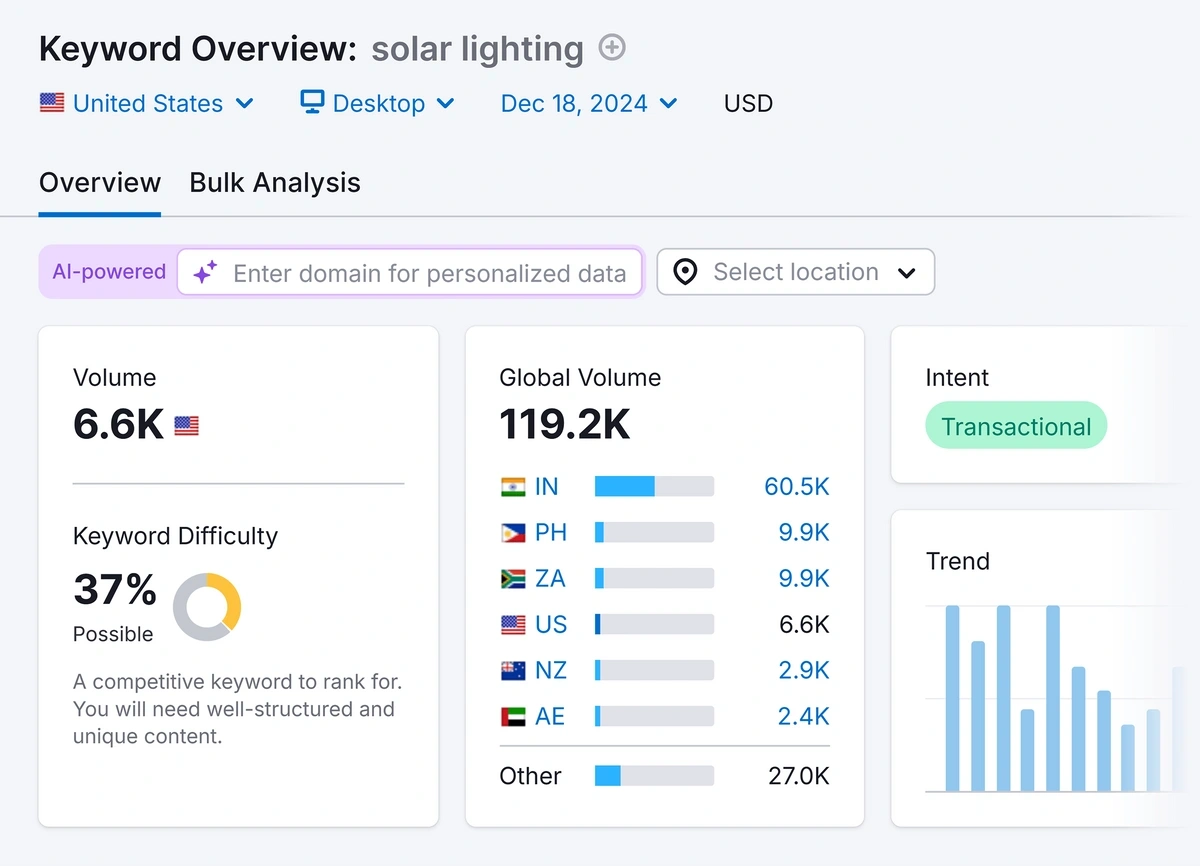
Task: Click the Keyword Difficulty donut chart
Action: coord(207,607)
